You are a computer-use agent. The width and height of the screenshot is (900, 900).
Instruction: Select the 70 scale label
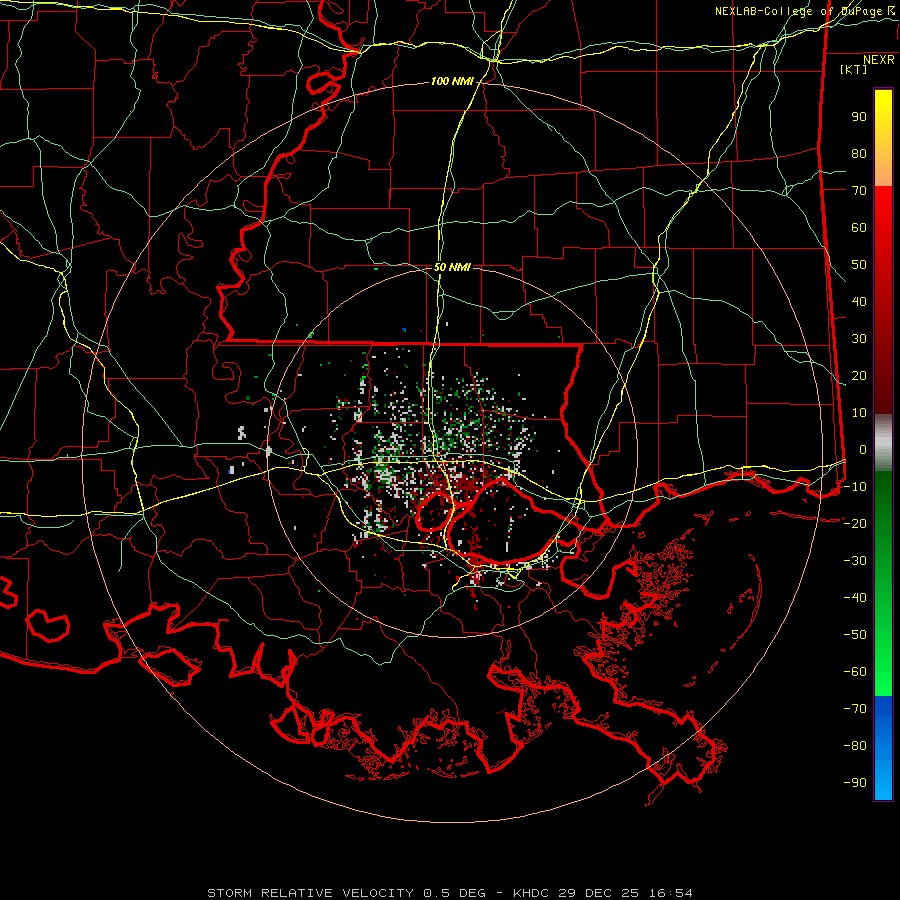click(x=859, y=191)
